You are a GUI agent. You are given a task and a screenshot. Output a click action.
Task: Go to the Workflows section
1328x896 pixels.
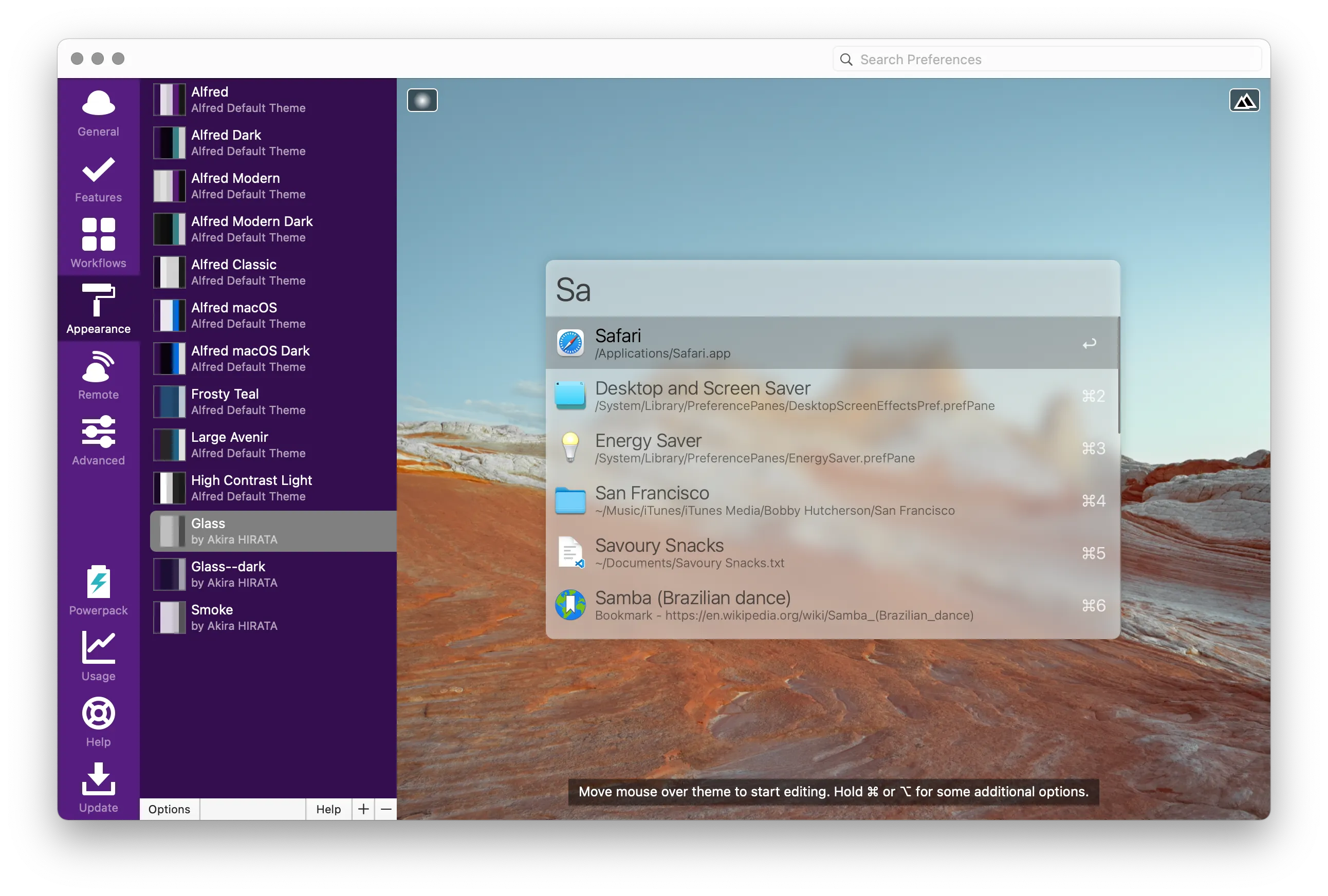[98, 244]
